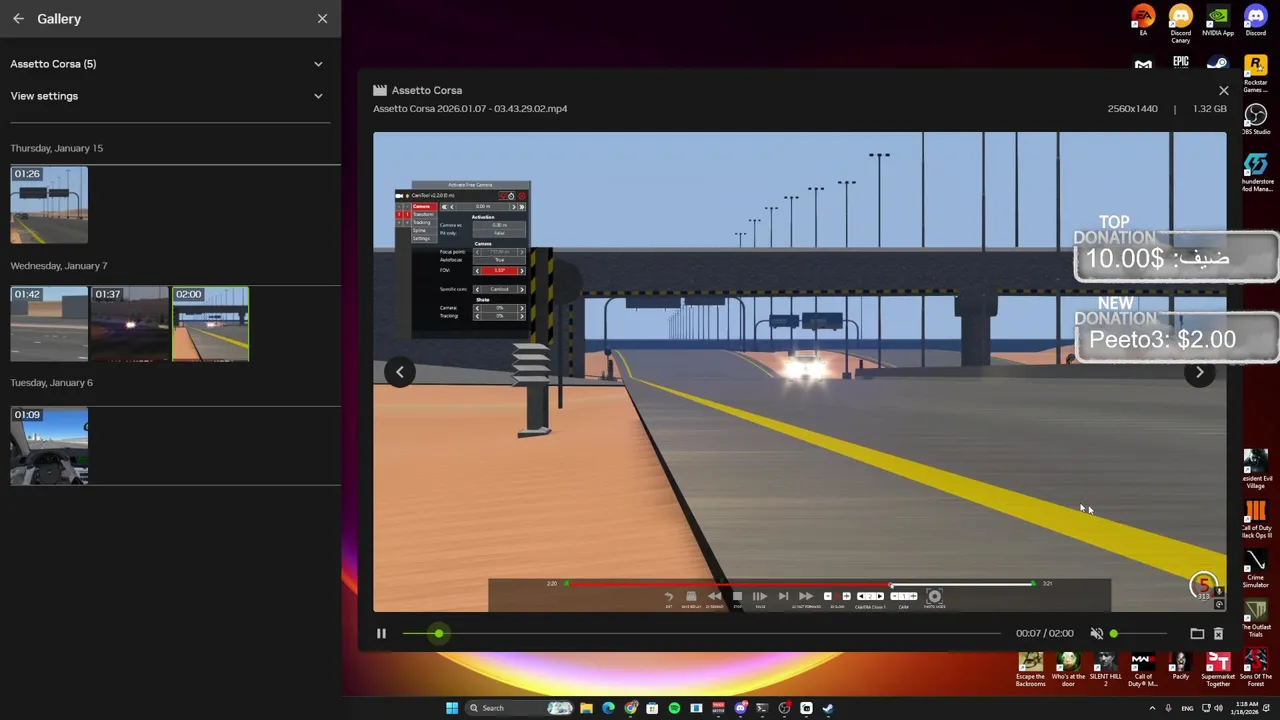
Task: Open the Pacify desktop shortcut
Action: pyautogui.click(x=1180, y=667)
